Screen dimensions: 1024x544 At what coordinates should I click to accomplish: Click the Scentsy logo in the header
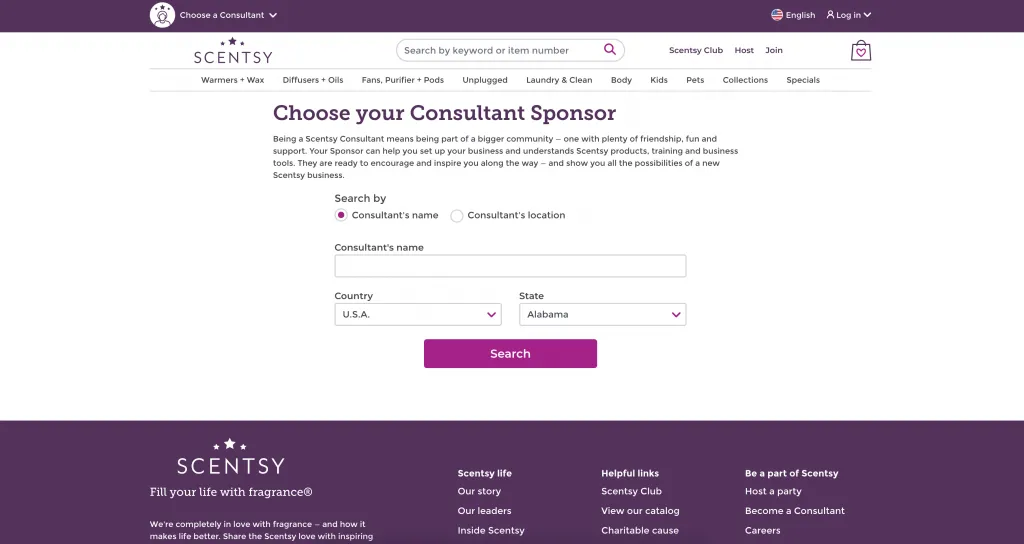tap(233, 51)
